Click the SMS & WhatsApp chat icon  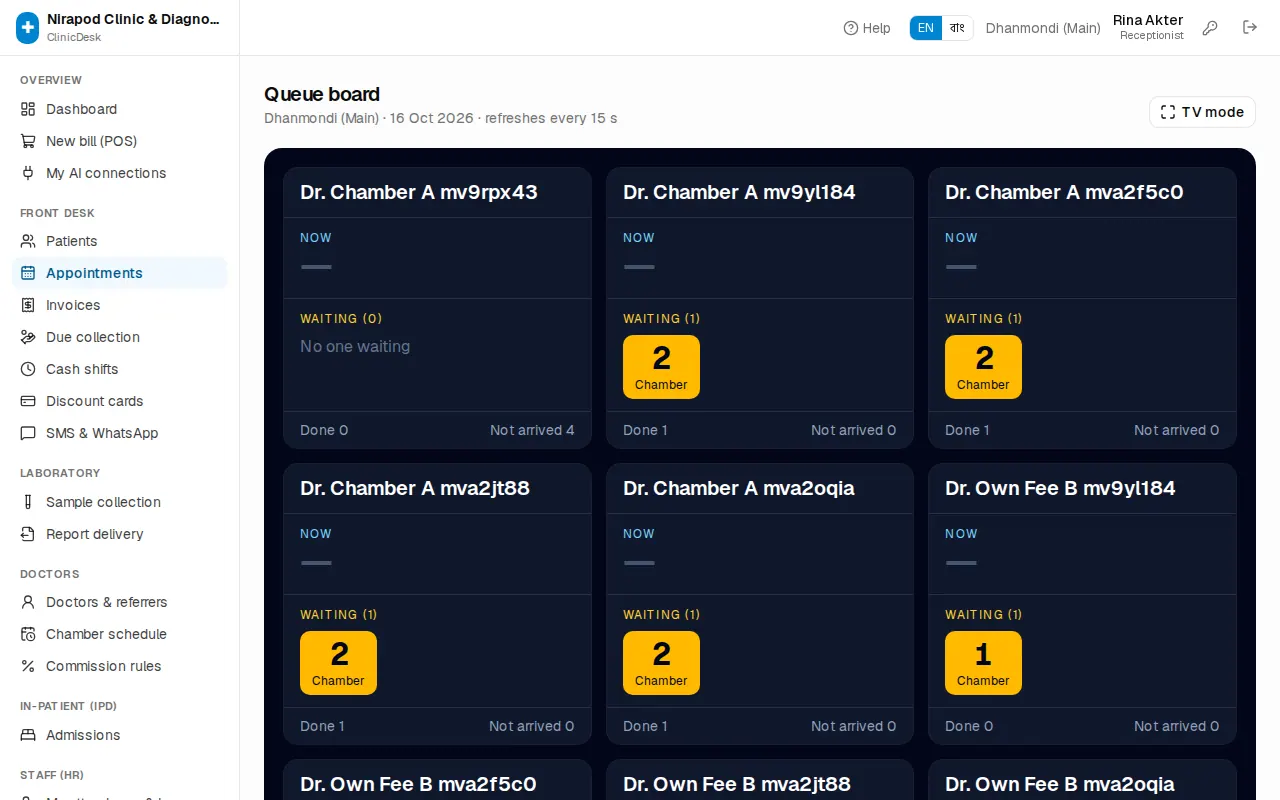[x=28, y=433]
